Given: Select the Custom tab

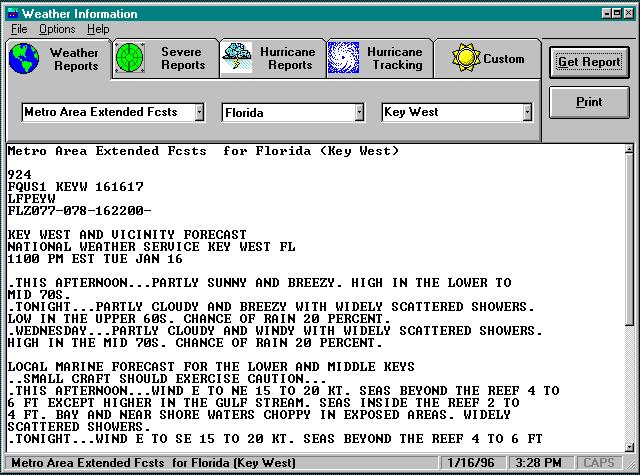Looking at the screenshot, I should (x=487, y=58).
